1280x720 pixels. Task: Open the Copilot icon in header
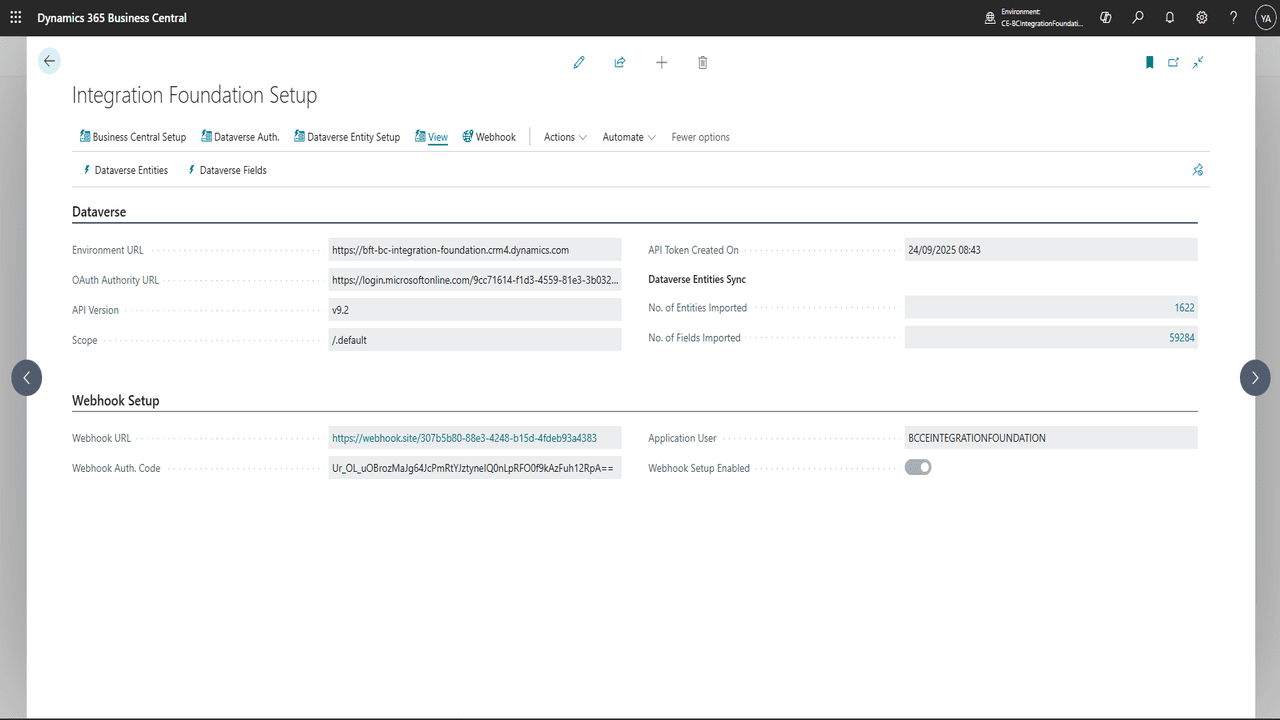1106,17
